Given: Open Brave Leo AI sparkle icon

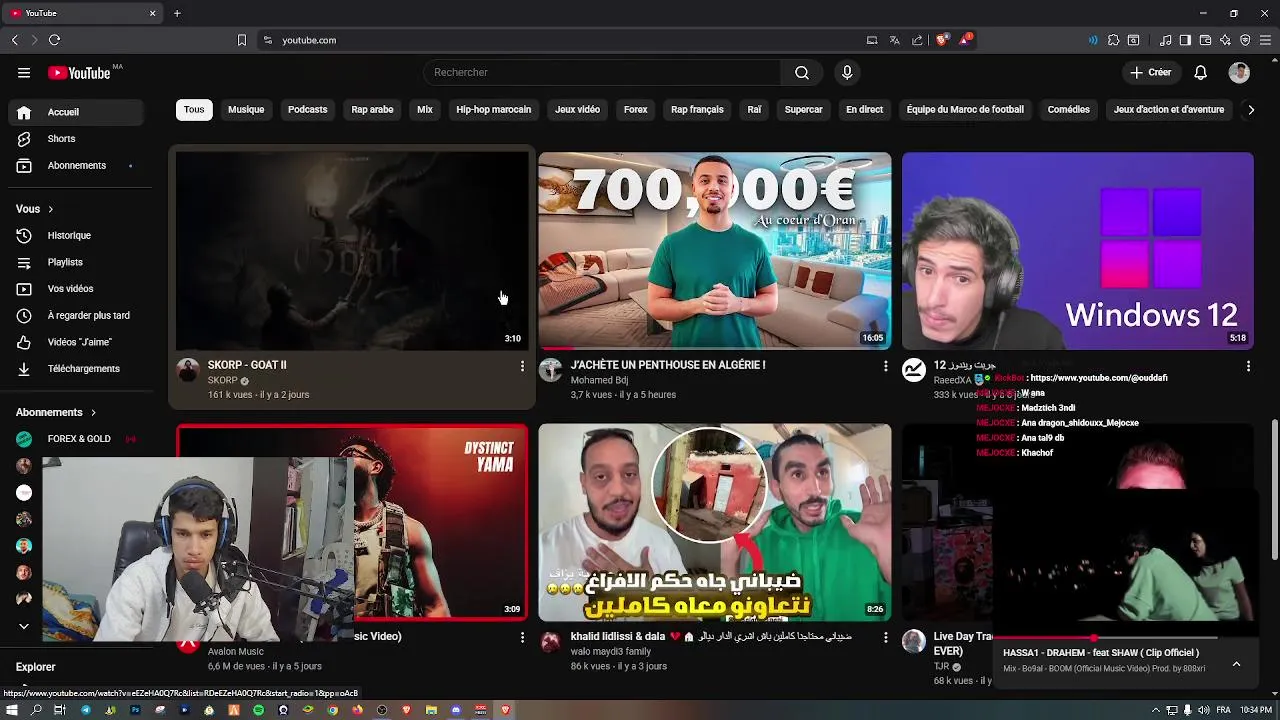Looking at the screenshot, I should click(1225, 40).
